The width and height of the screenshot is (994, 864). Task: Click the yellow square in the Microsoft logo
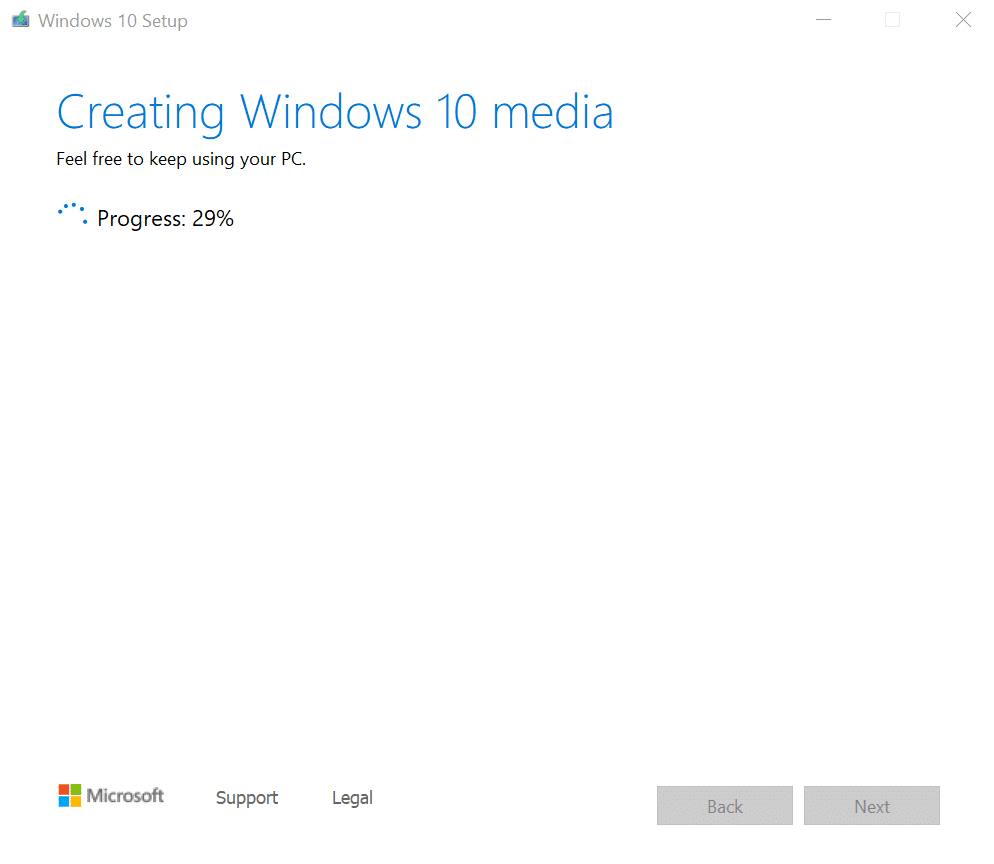click(x=75, y=801)
